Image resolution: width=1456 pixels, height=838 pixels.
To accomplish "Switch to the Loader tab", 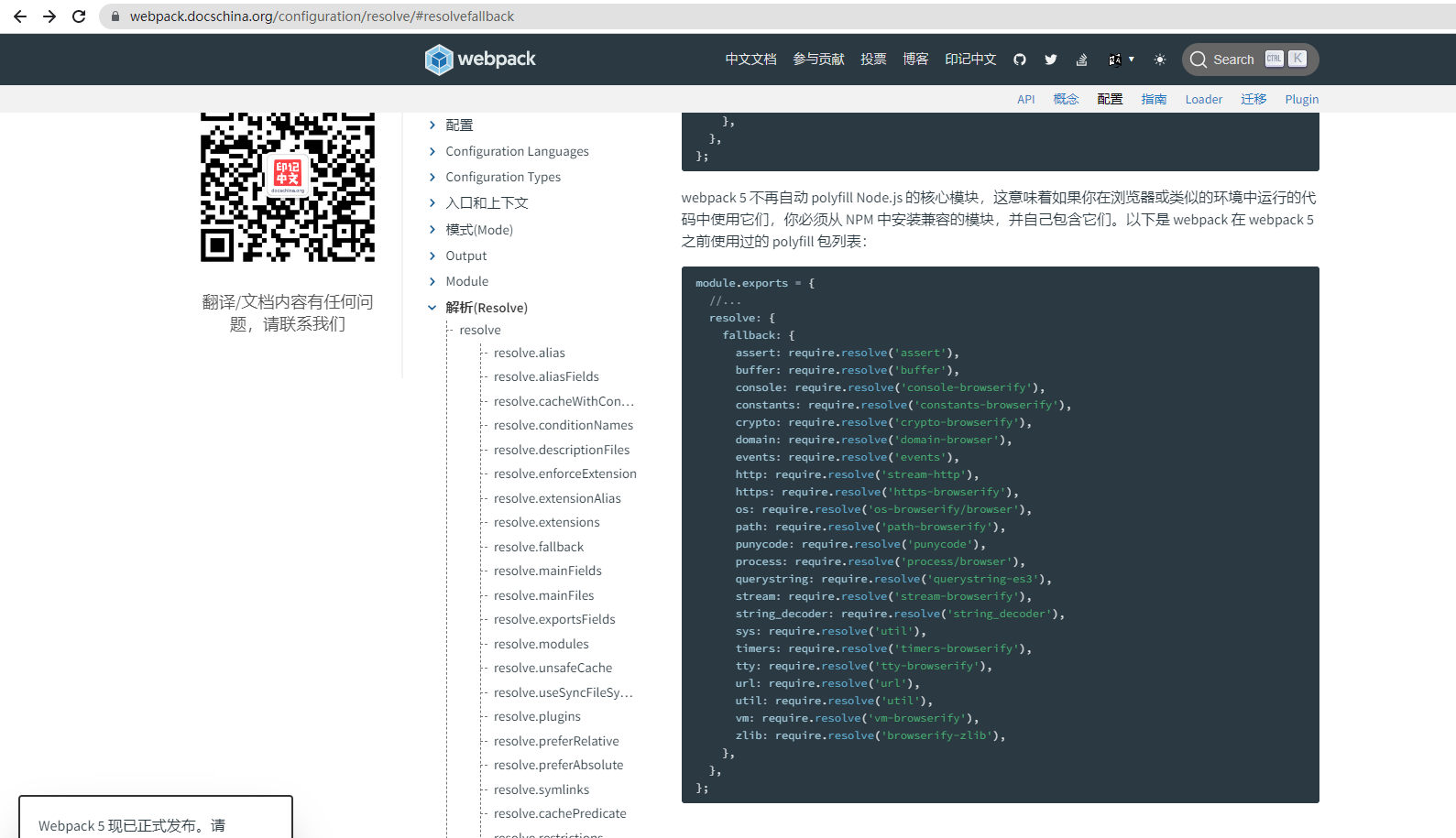I will (x=1203, y=99).
